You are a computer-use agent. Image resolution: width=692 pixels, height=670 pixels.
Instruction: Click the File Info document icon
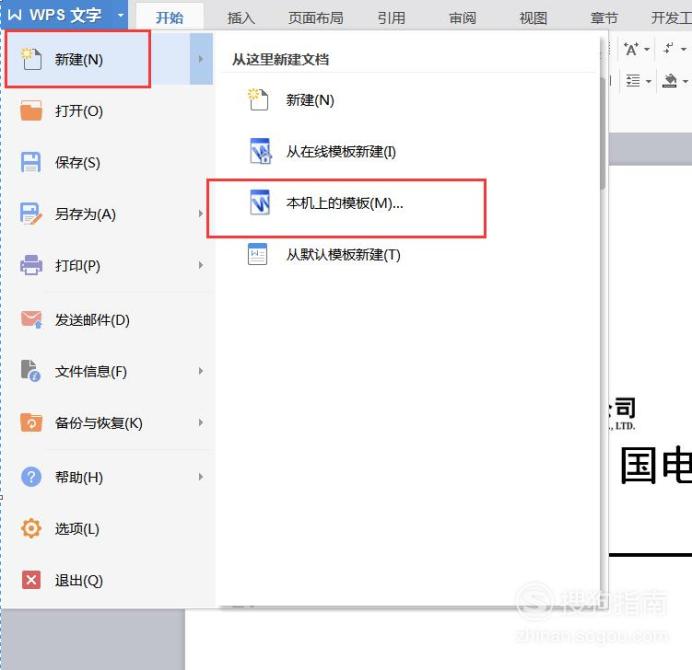(x=30, y=371)
